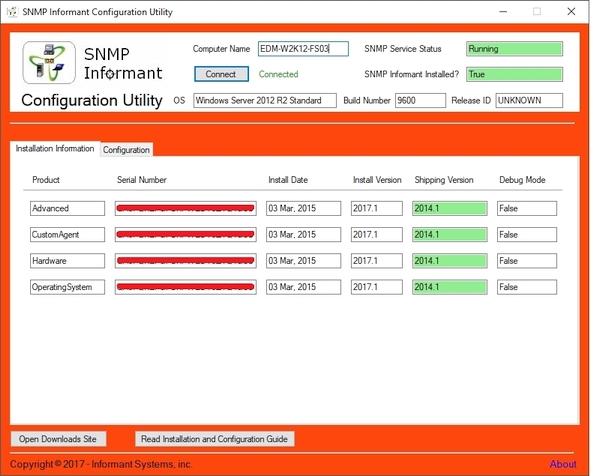Open the Read Installation and Configuration Guide
The height and width of the screenshot is (476, 591).
214,439
